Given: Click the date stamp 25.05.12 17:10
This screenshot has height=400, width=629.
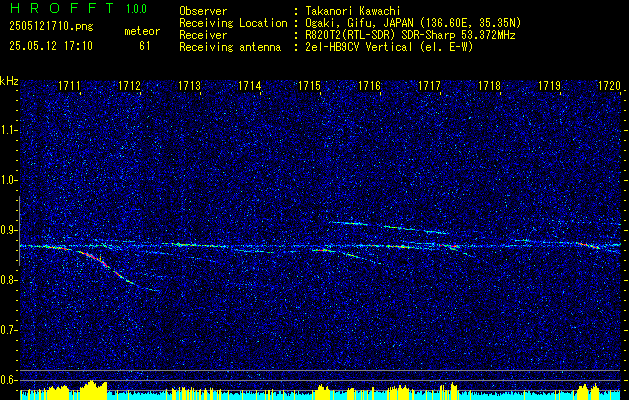Looking at the screenshot, I should (x=51, y=46).
